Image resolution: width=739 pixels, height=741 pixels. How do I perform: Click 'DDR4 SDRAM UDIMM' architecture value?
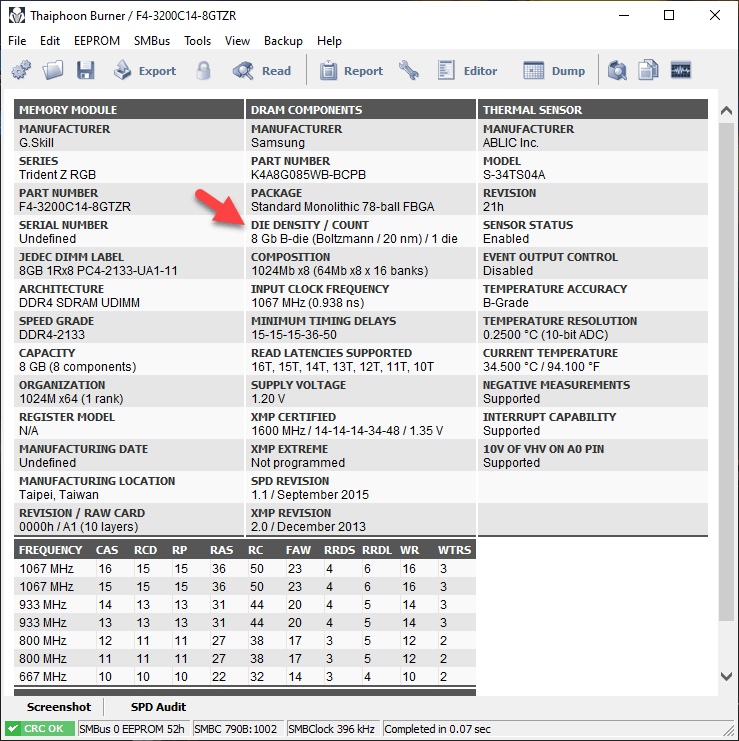pos(79,303)
